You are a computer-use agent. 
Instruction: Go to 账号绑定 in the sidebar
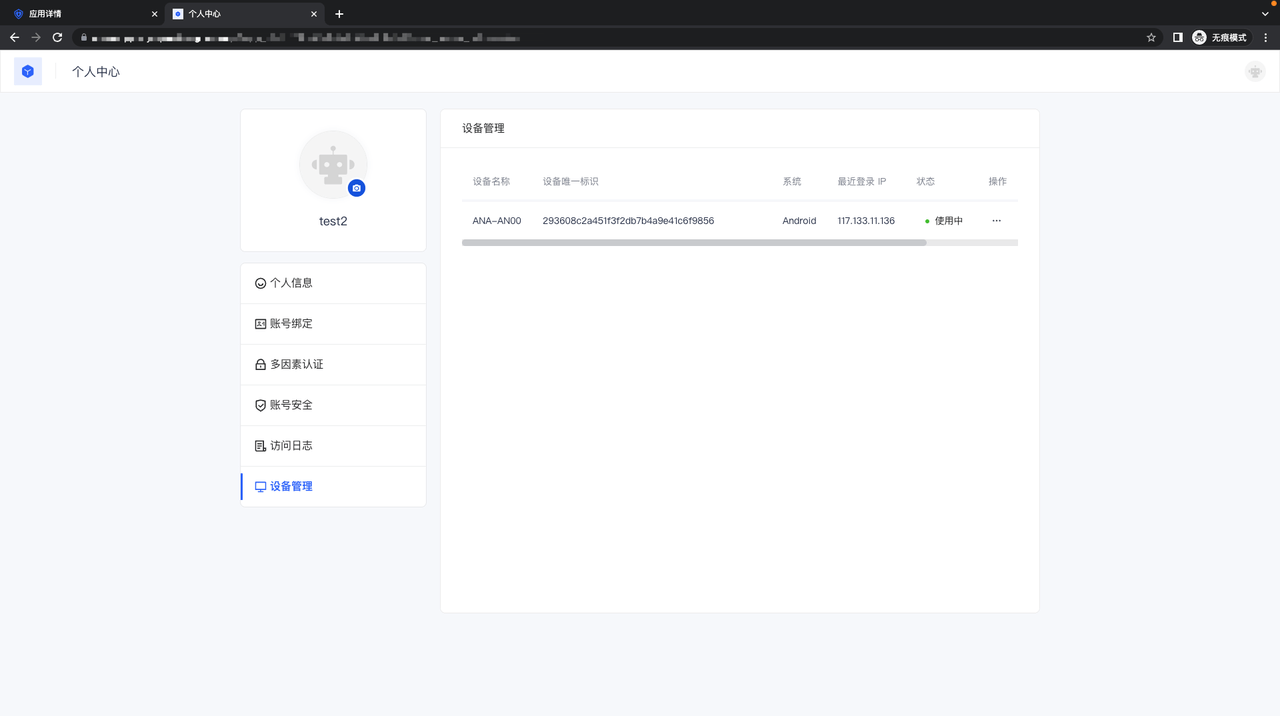(x=291, y=324)
